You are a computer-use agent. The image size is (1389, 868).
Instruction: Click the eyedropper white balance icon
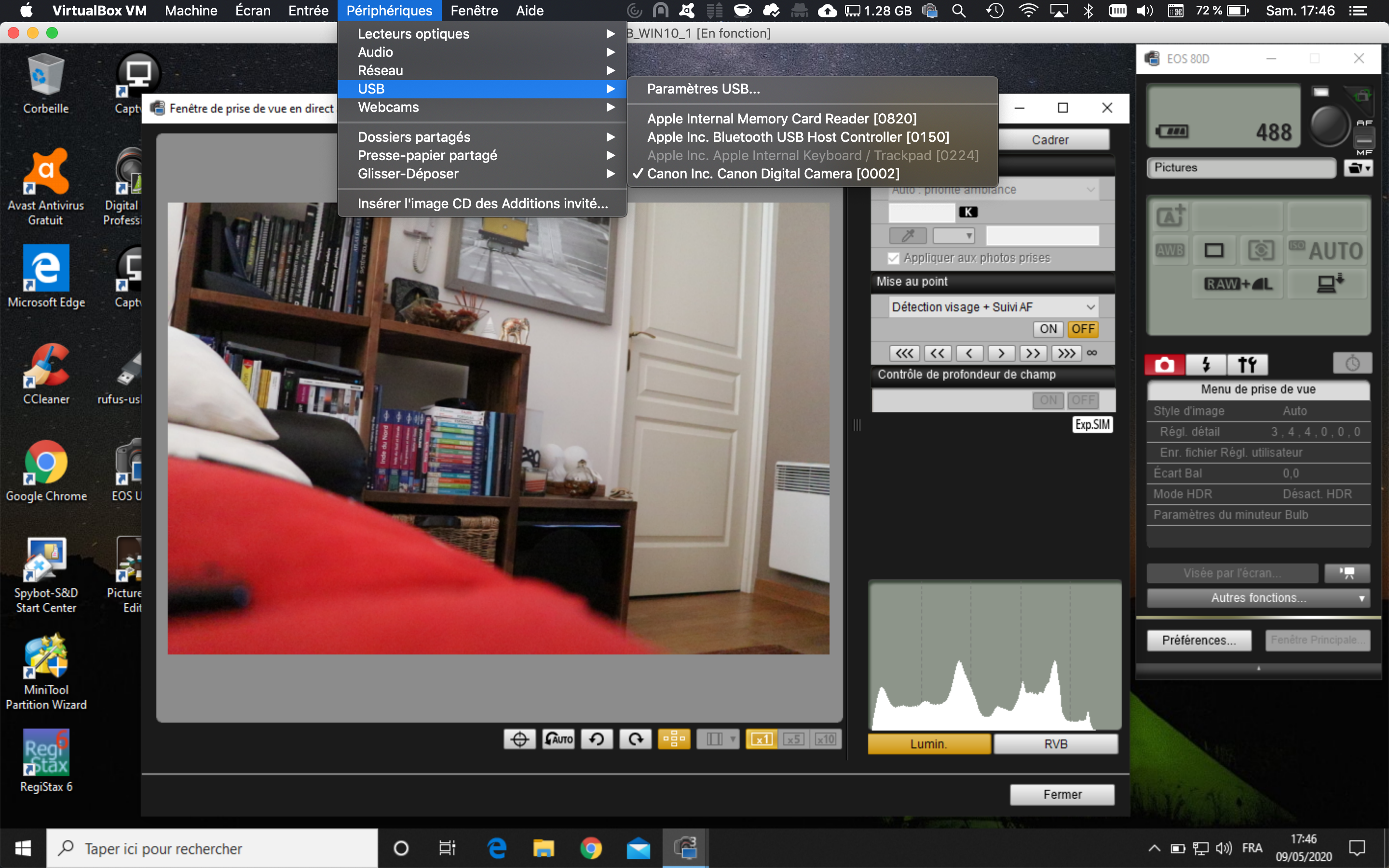tap(908, 235)
